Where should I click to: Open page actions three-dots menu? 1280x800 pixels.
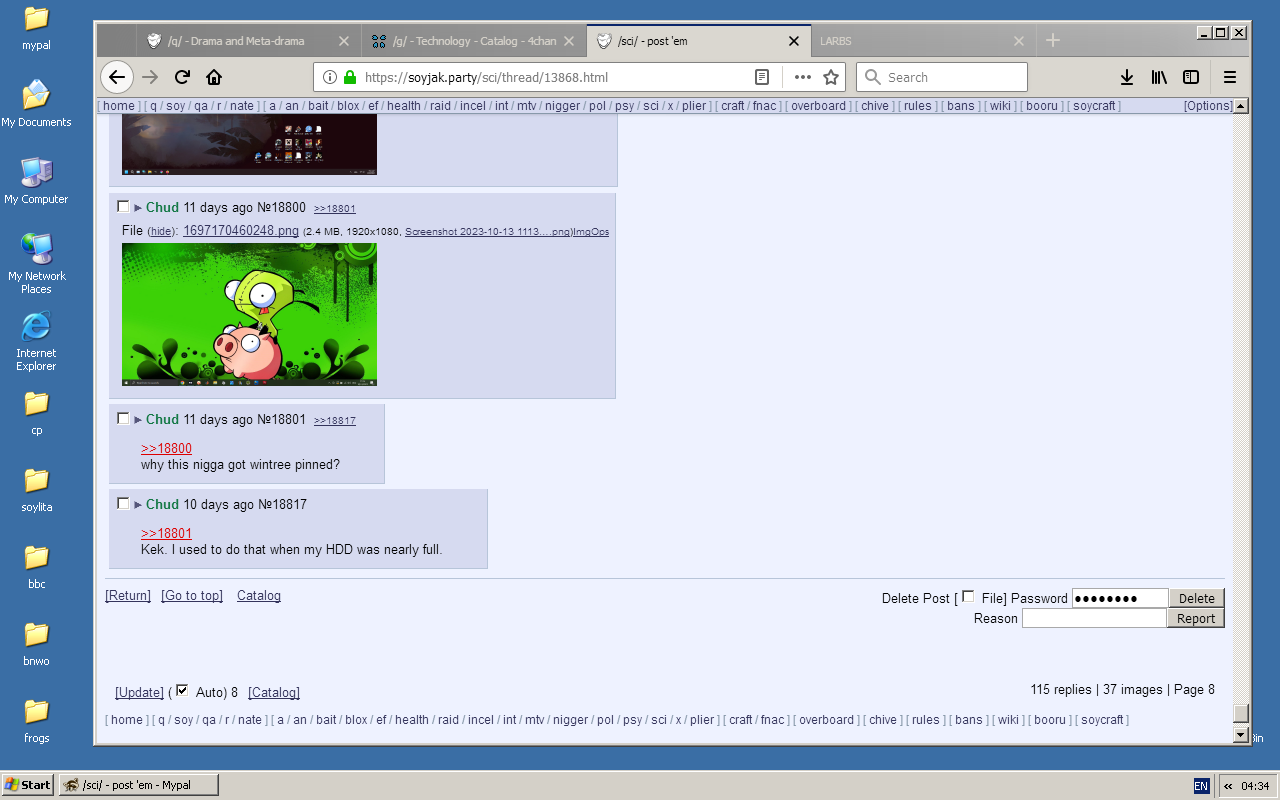(x=803, y=77)
